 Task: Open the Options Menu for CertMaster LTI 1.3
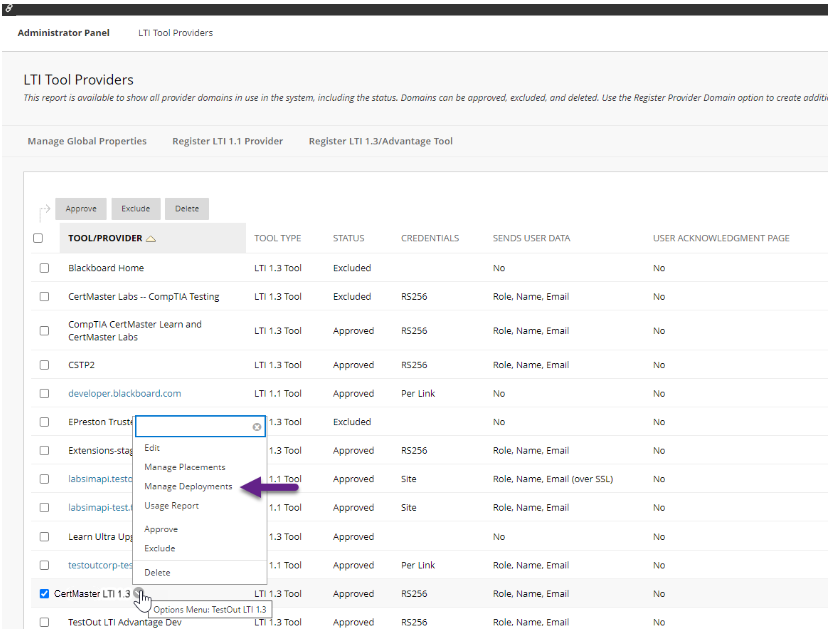tap(137, 593)
